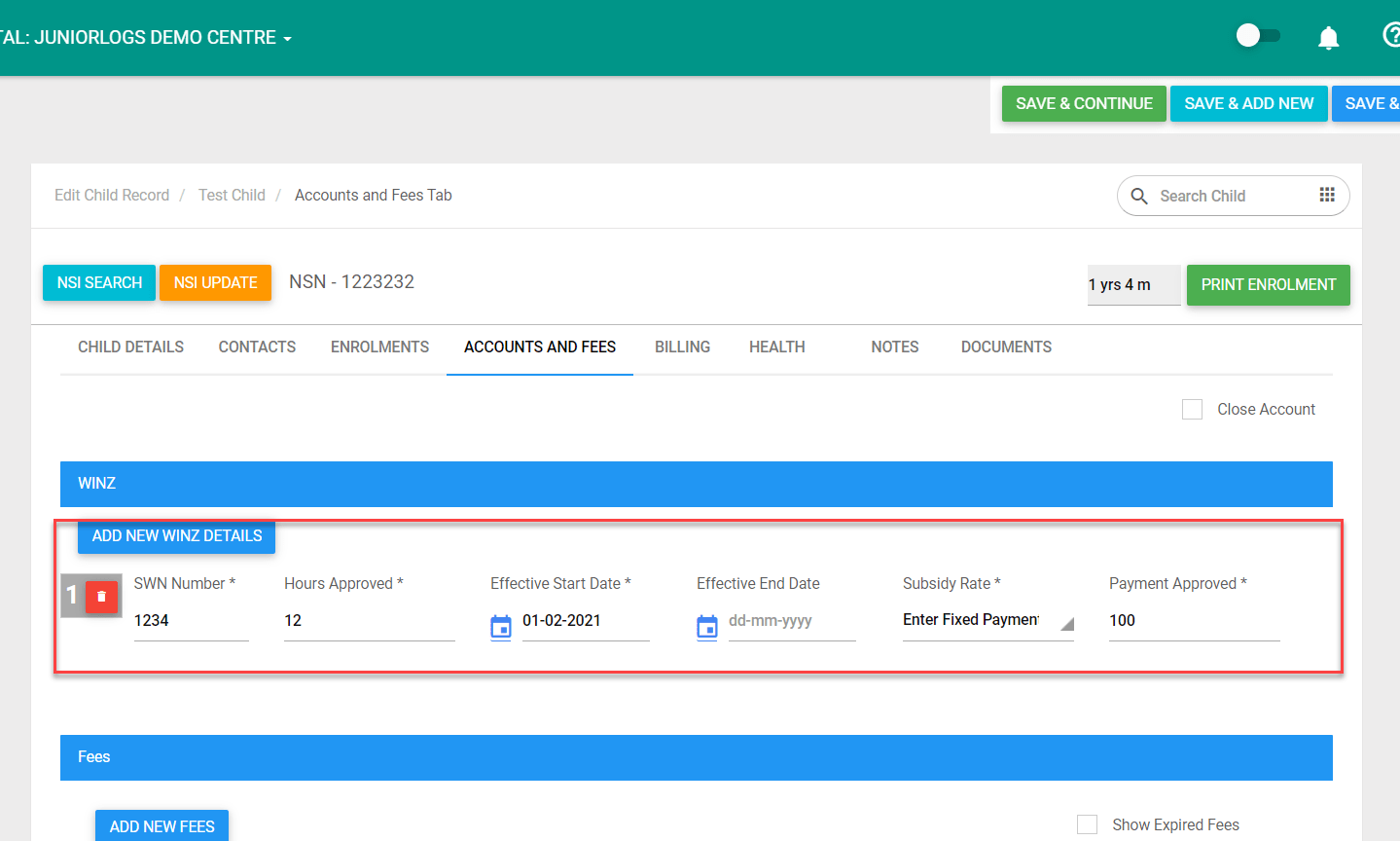This screenshot has width=1400, height=841.
Task: Open the apps grid icon beside Search Child
Action: [1327, 196]
